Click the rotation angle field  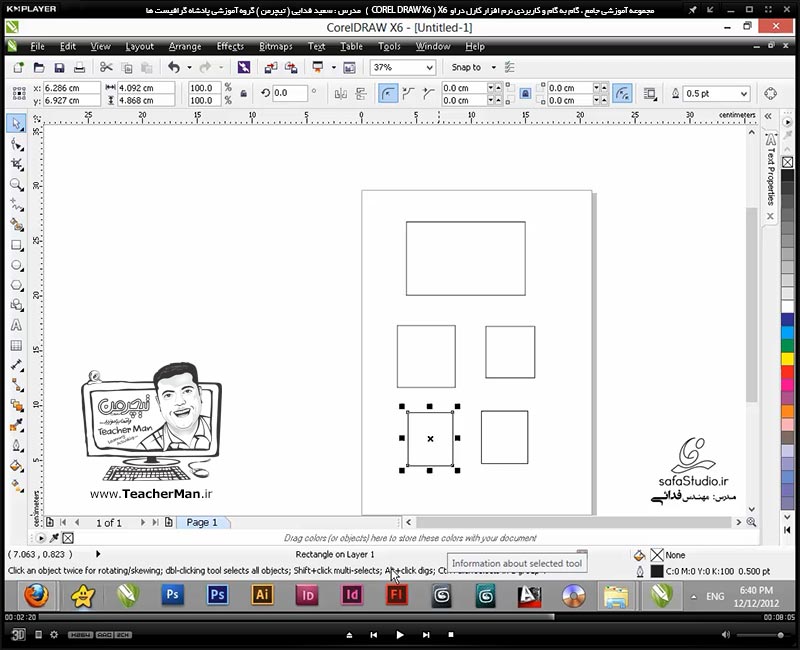[289, 93]
